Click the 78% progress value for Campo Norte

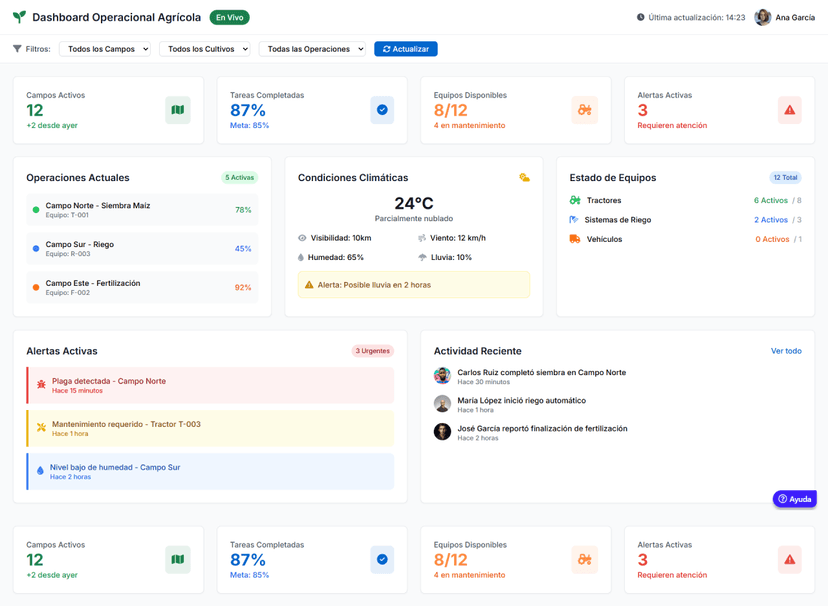pos(243,210)
